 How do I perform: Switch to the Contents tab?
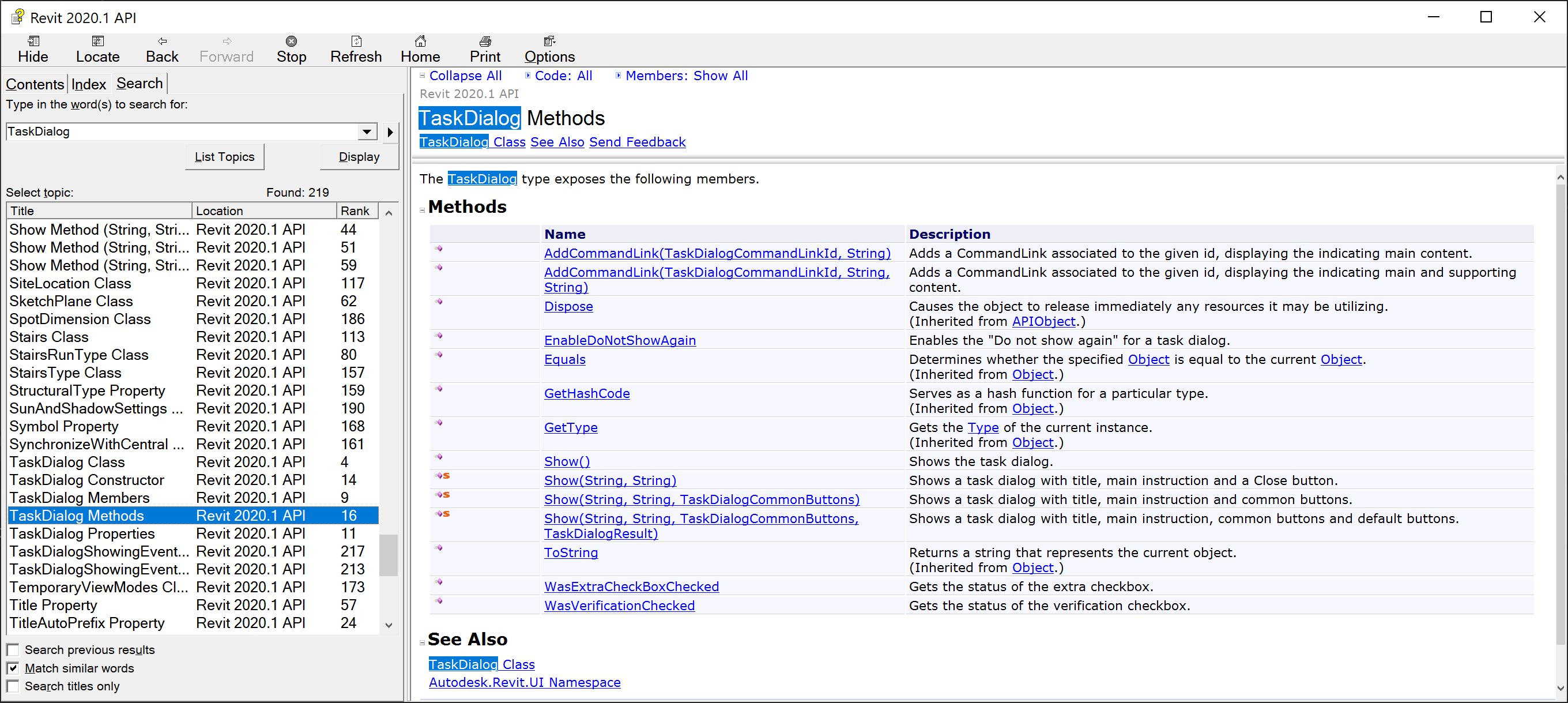coord(35,84)
